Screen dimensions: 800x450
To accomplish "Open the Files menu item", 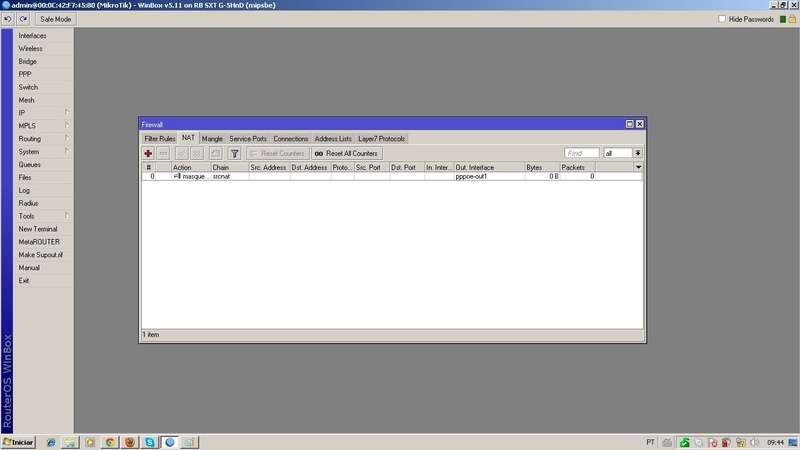I will (x=43, y=177).
